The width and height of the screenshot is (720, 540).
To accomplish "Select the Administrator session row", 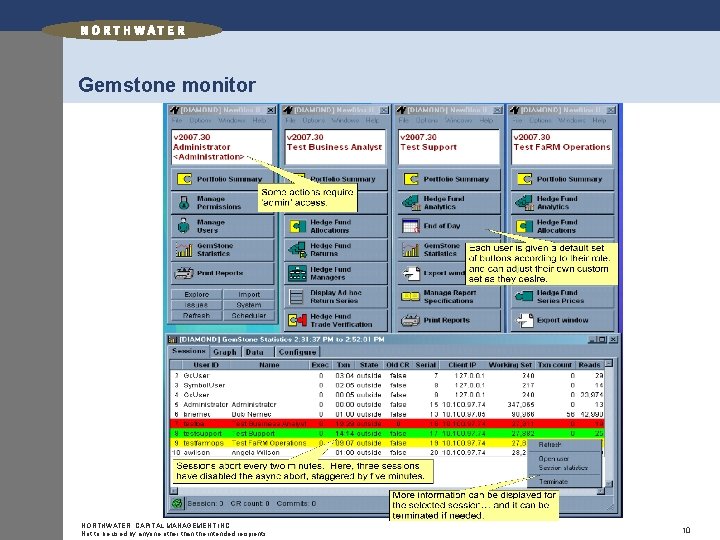I will pyautogui.click(x=387, y=405).
